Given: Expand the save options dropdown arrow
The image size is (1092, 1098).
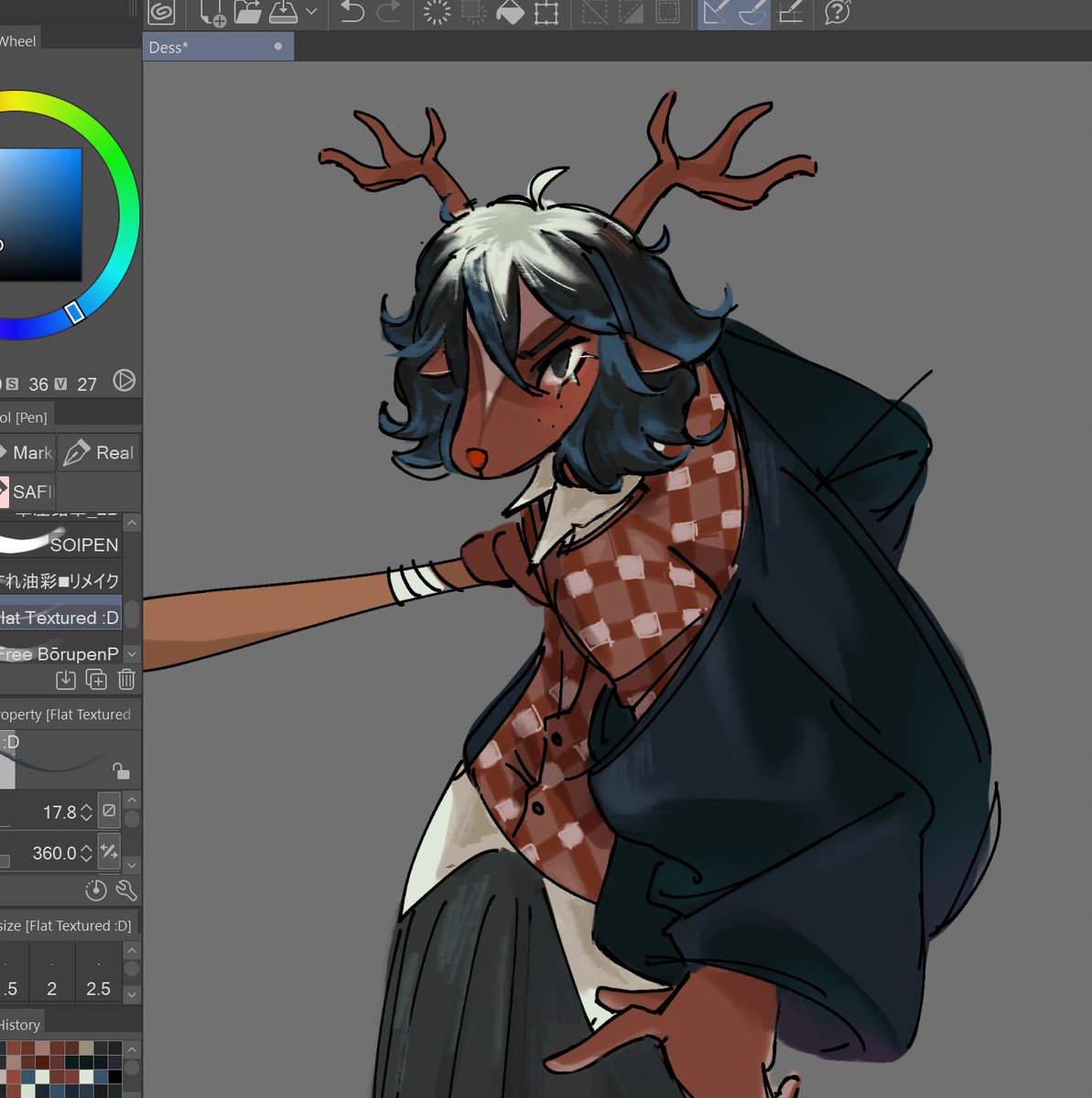Looking at the screenshot, I should pyautogui.click(x=311, y=12).
